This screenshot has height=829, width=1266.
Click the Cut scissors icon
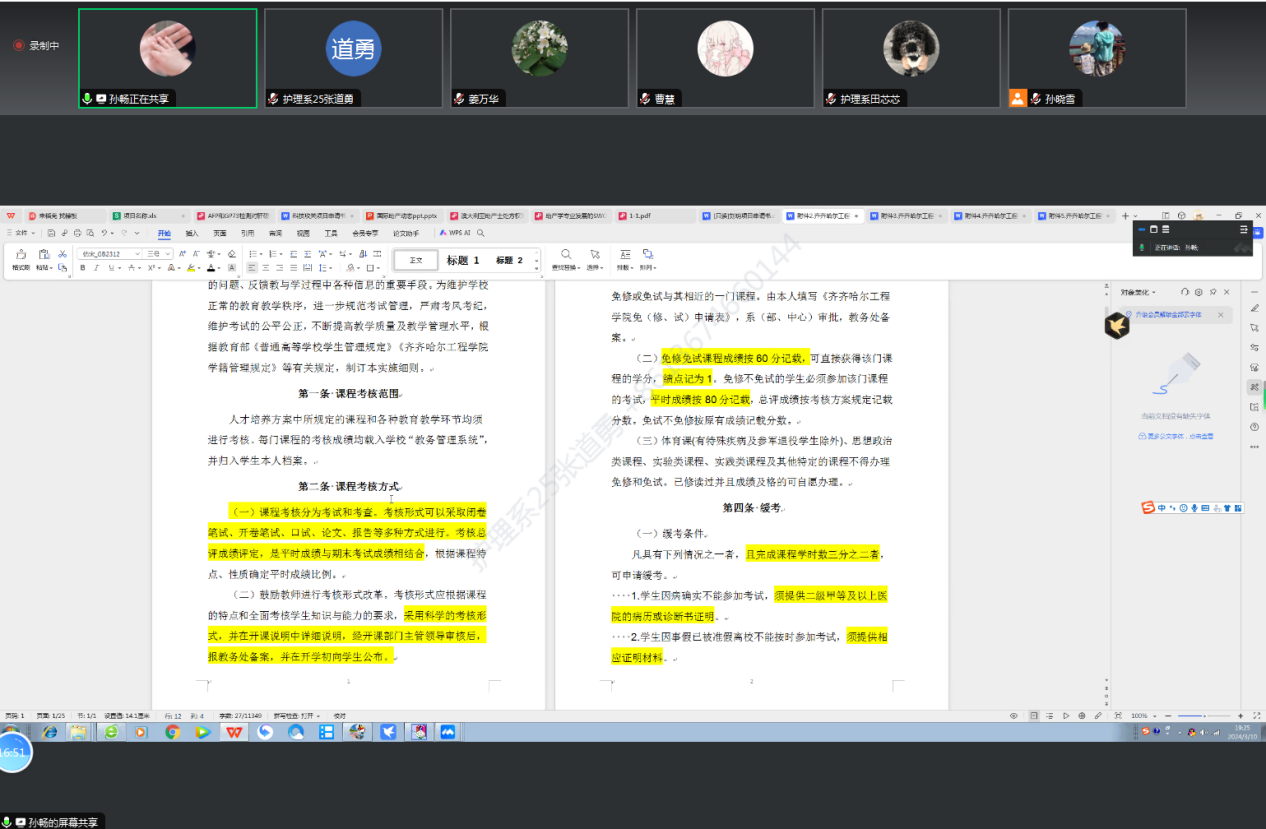[62, 254]
